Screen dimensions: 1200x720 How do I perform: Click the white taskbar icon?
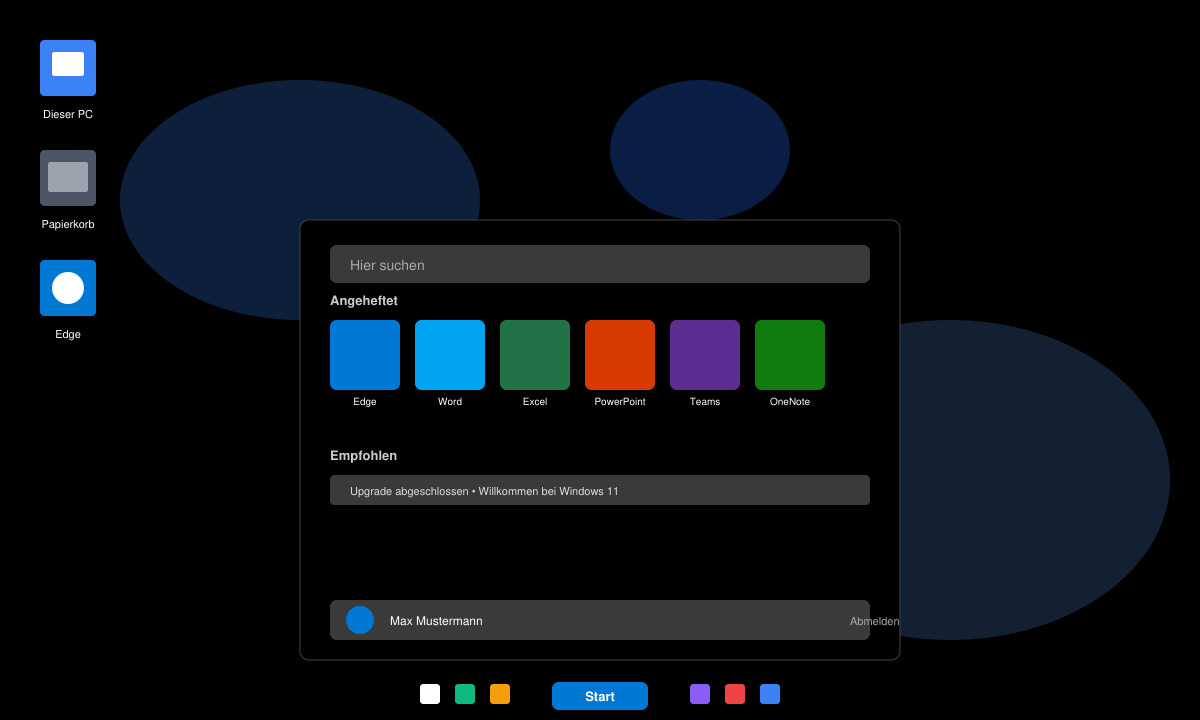point(430,694)
